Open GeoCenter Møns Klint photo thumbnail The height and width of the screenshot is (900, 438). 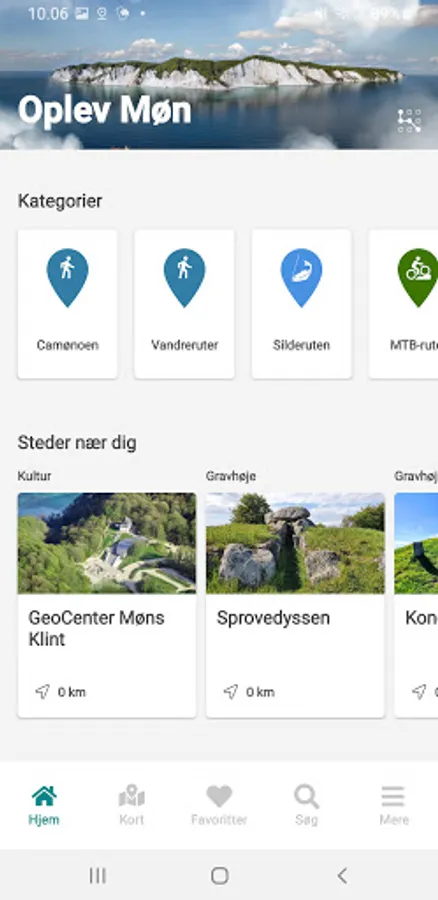pyautogui.click(x=107, y=543)
